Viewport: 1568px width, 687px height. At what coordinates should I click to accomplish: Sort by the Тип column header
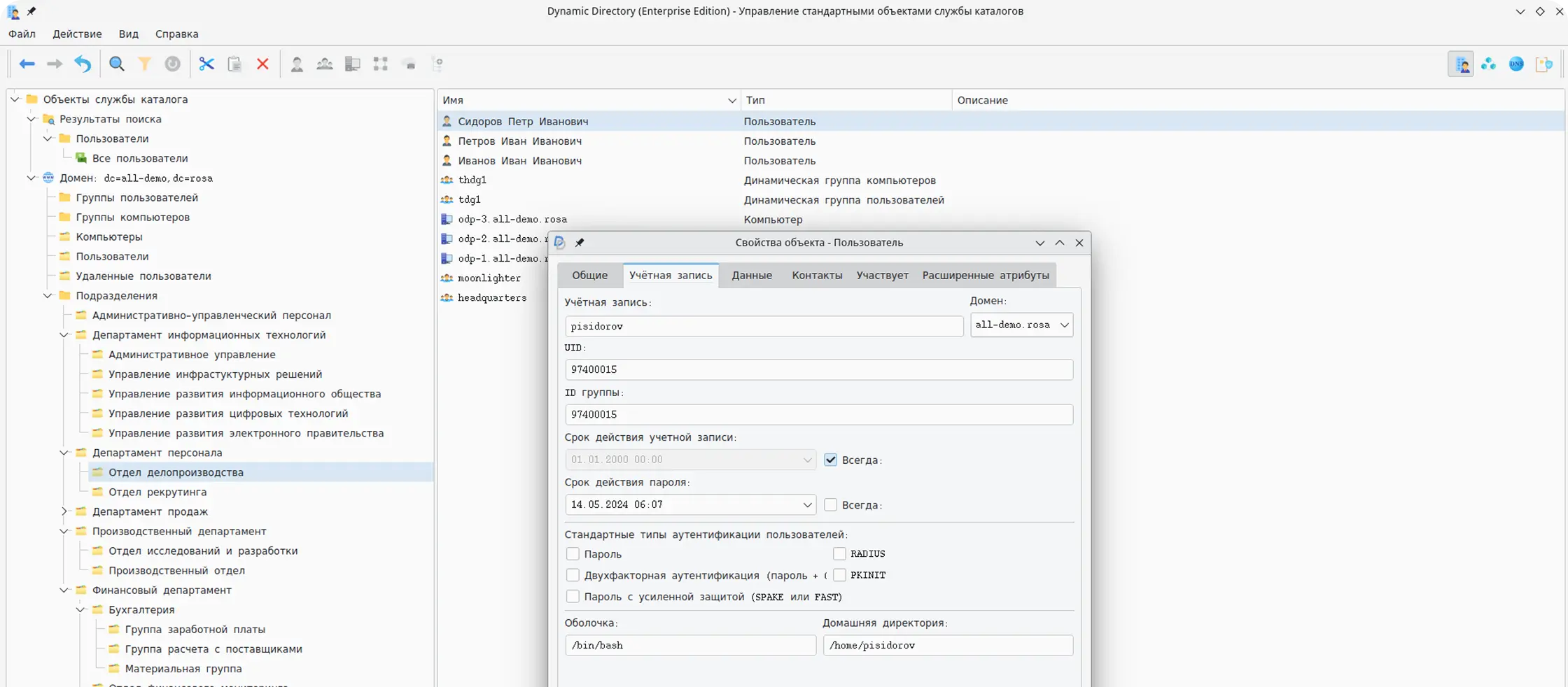pyautogui.click(x=846, y=100)
